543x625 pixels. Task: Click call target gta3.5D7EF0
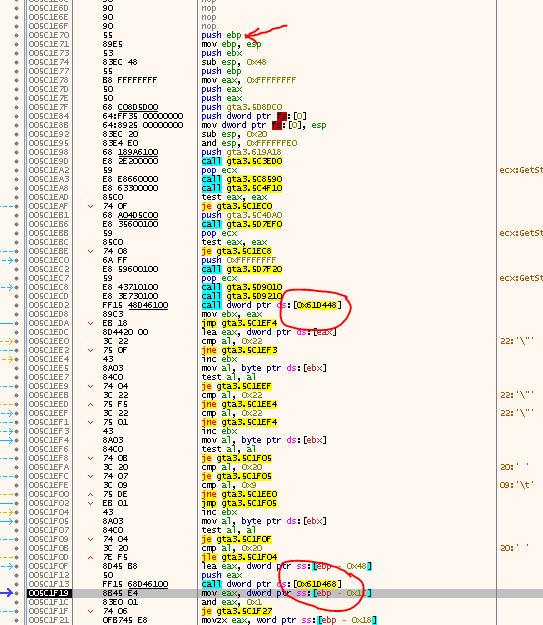[x=254, y=224]
